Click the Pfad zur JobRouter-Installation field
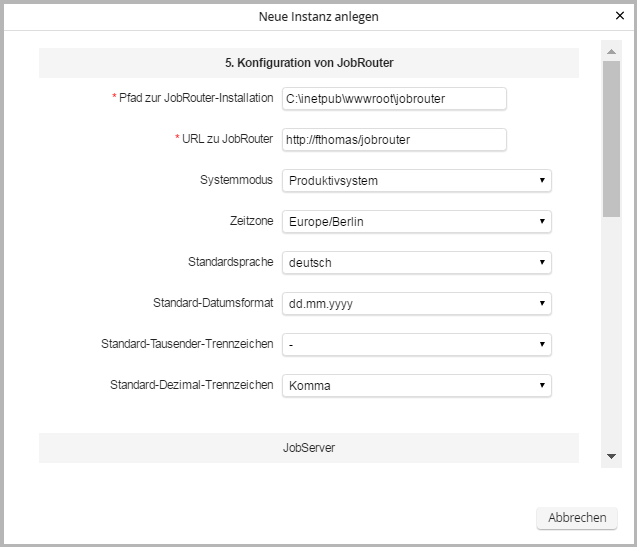 click(x=394, y=98)
